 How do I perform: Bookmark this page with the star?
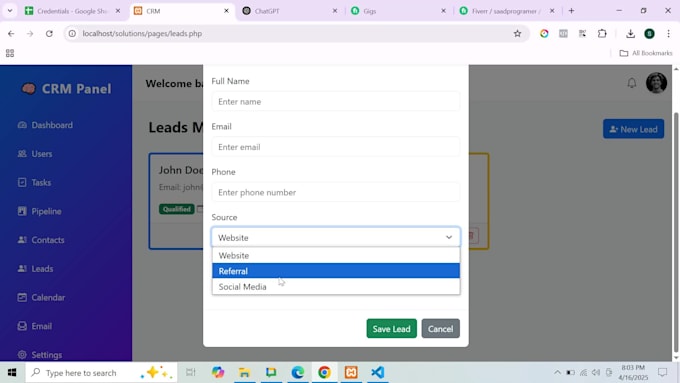(x=517, y=33)
